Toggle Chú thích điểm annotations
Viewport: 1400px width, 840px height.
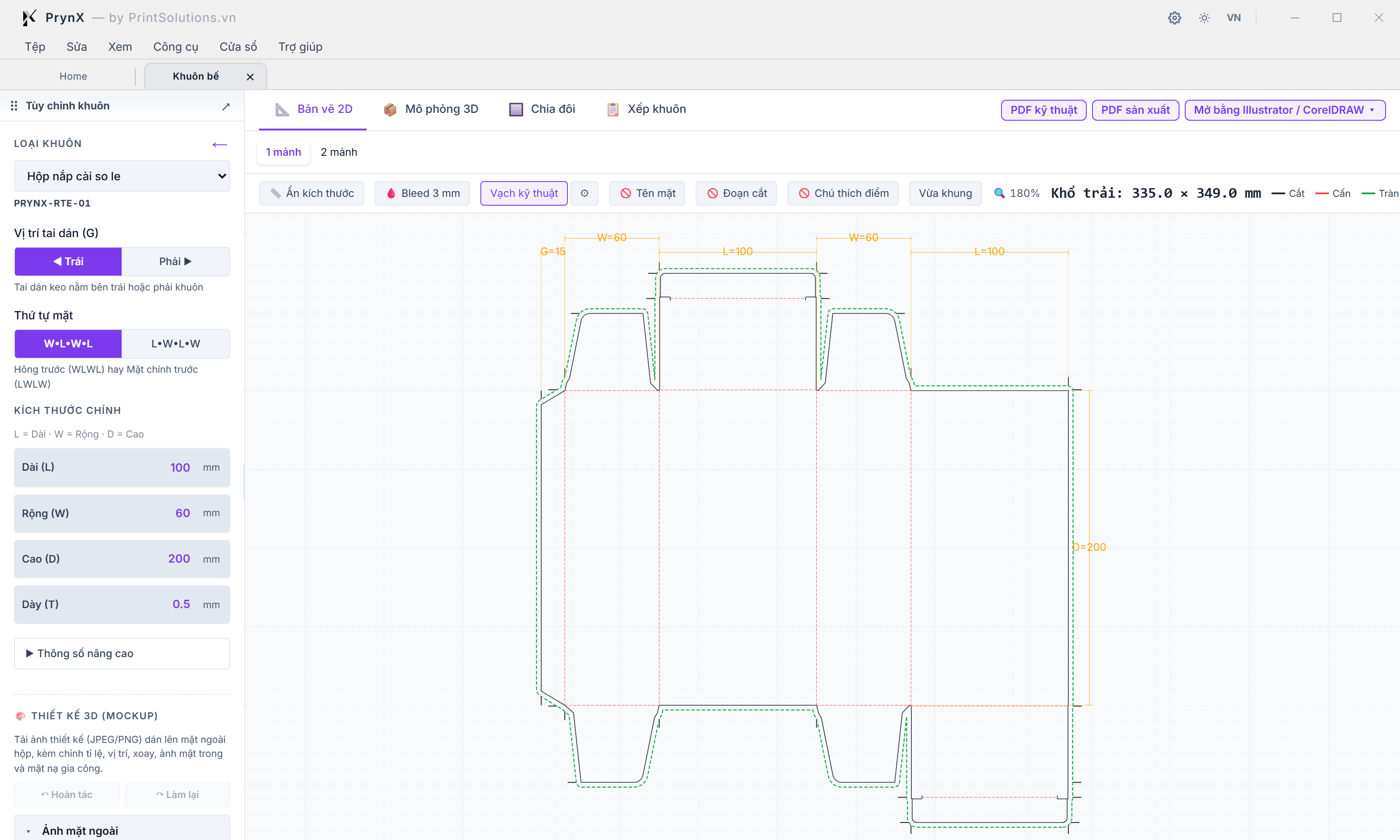coord(843,193)
